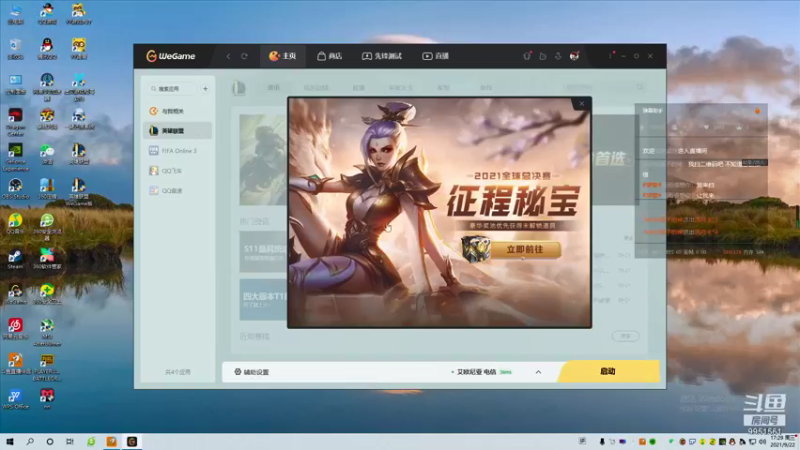Viewport: 800px width, 450px height.
Task: Open WPS Office desktop shortcut
Action: pyautogui.click(x=15, y=399)
